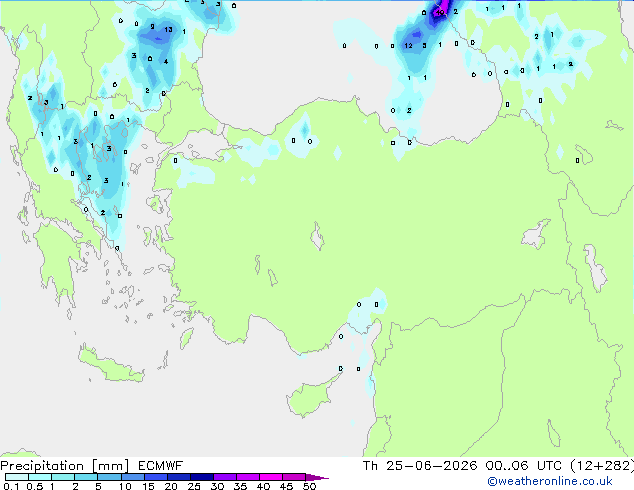Screen dimensions: 634x490
Task: Select the 0.5–1 mm legend swatch
Action: coord(40,477)
